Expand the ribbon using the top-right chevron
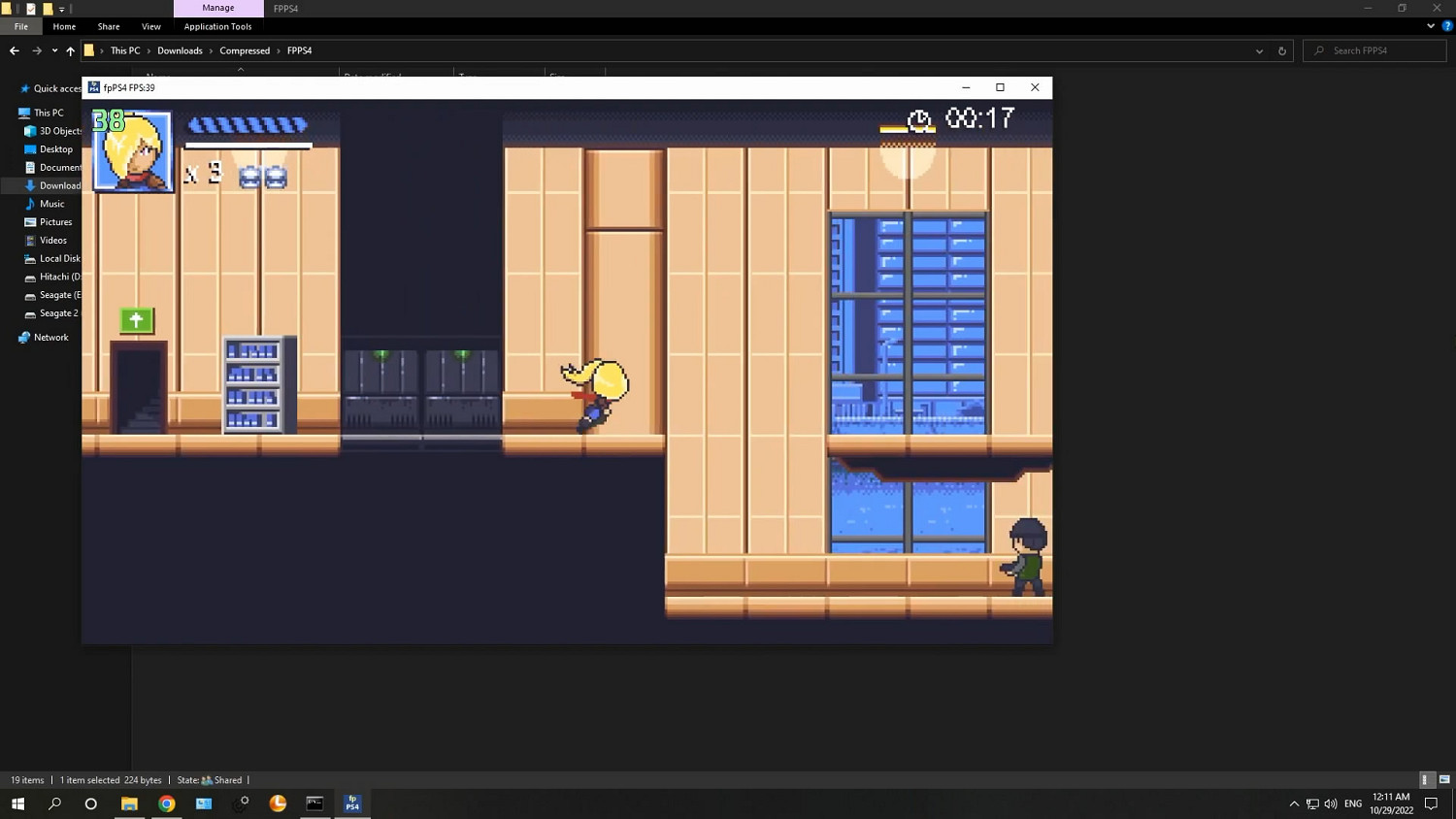This screenshot has height=819, width=1456. (1431, 26)
